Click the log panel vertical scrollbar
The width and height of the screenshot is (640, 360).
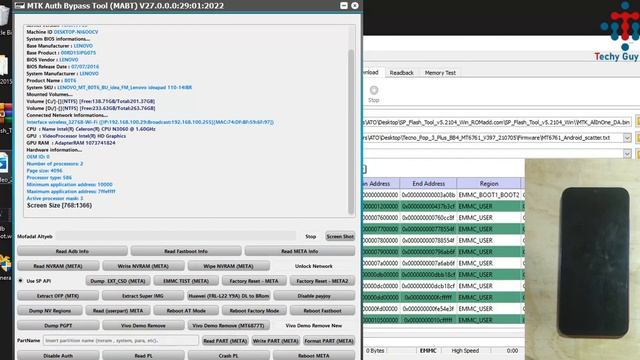351,131
